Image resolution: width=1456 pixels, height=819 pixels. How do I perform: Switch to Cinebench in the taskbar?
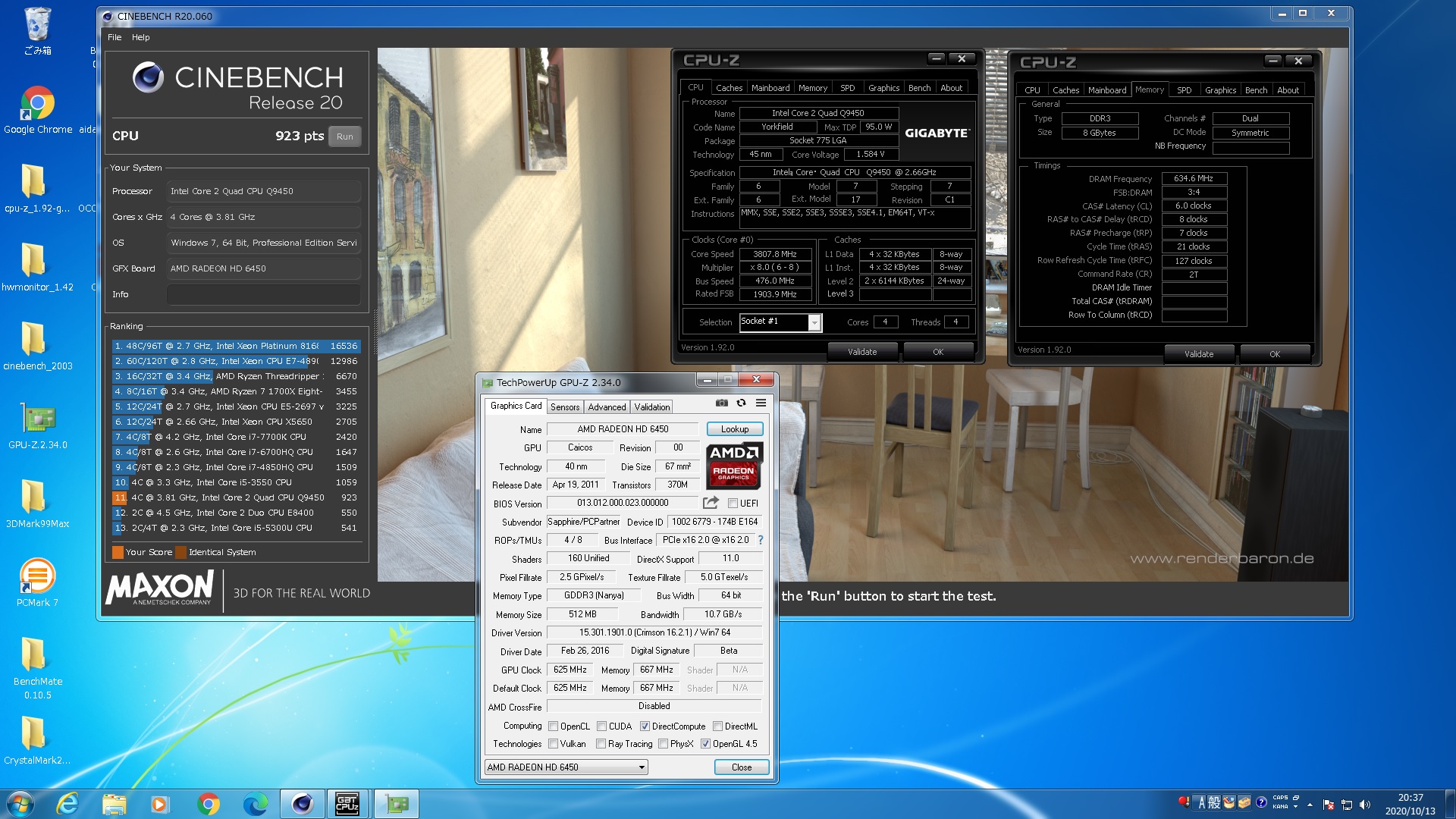[x=303, y=804]
